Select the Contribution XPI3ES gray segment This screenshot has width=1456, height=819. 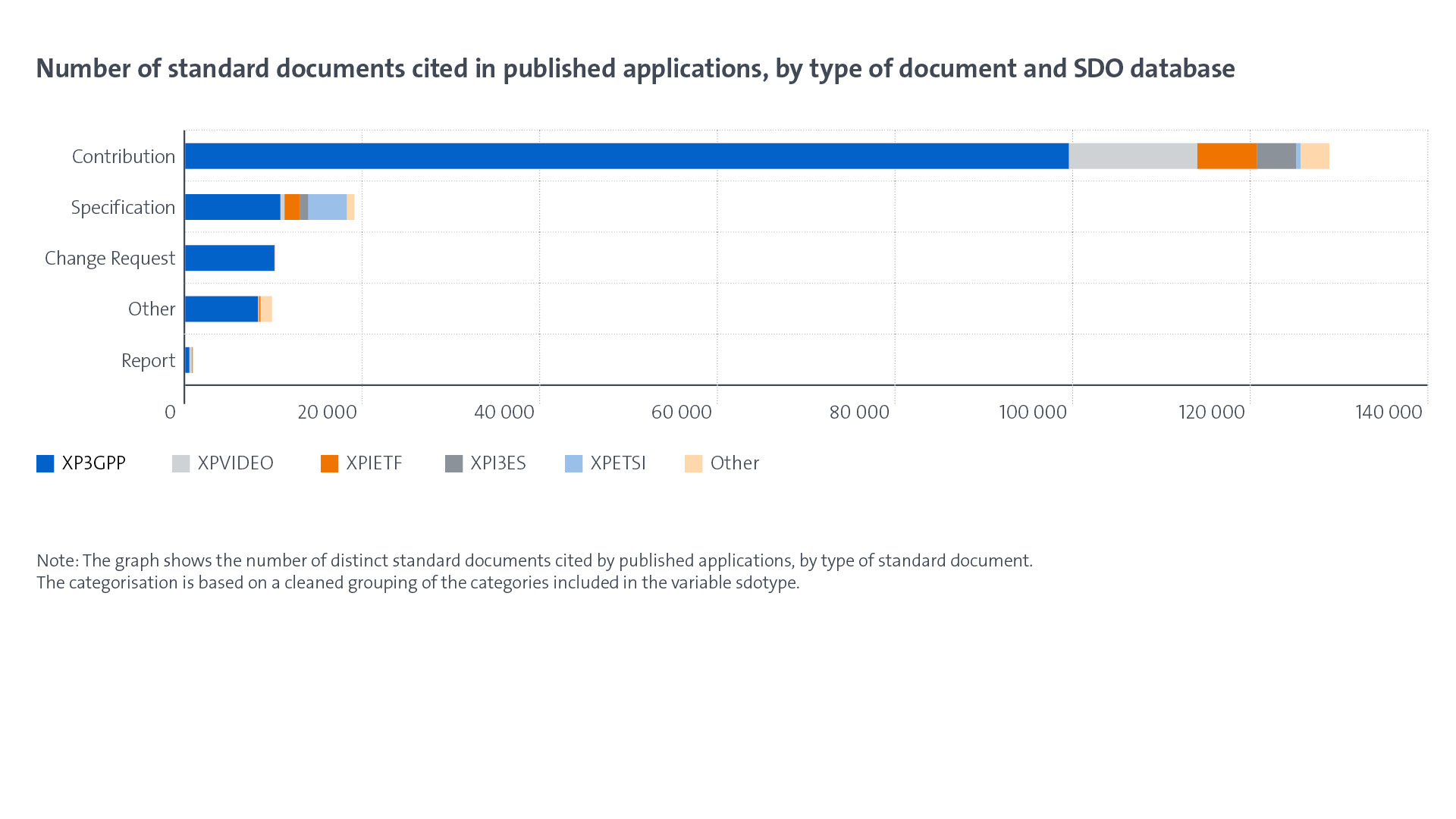(x=1276, y=156)
